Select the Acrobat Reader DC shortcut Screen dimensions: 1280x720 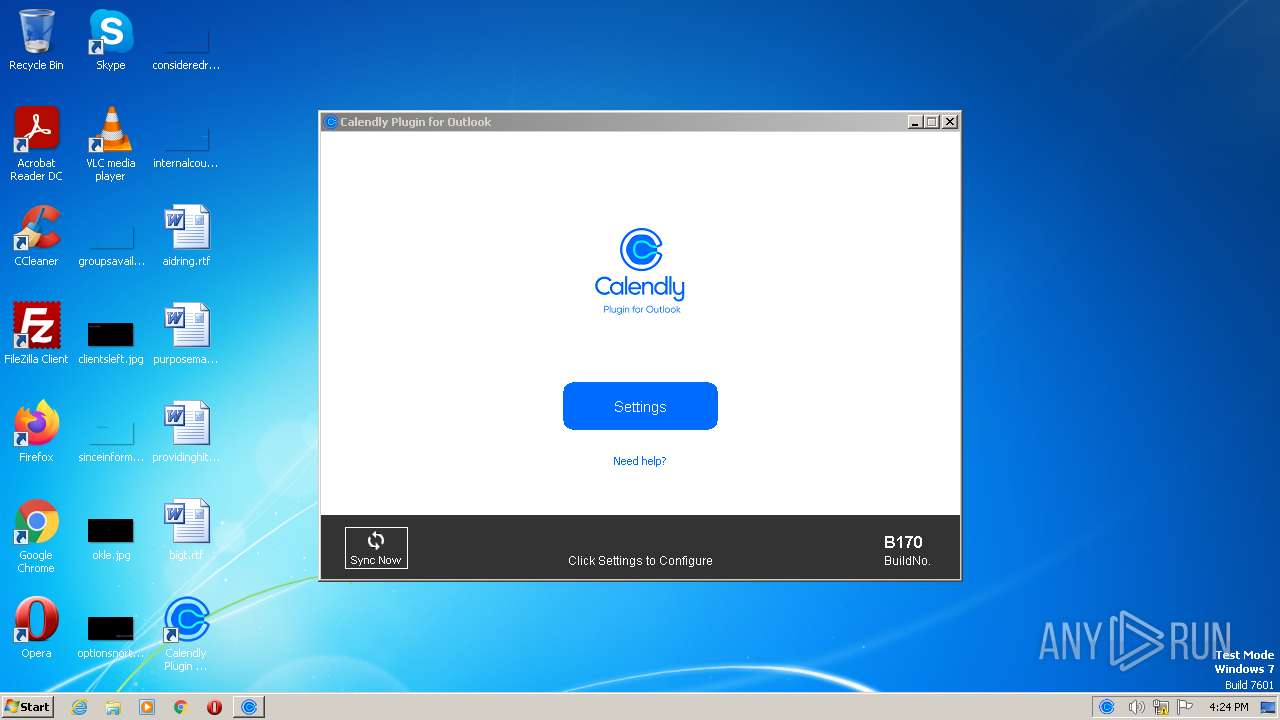pyautogui.click(x=36, y=144)
